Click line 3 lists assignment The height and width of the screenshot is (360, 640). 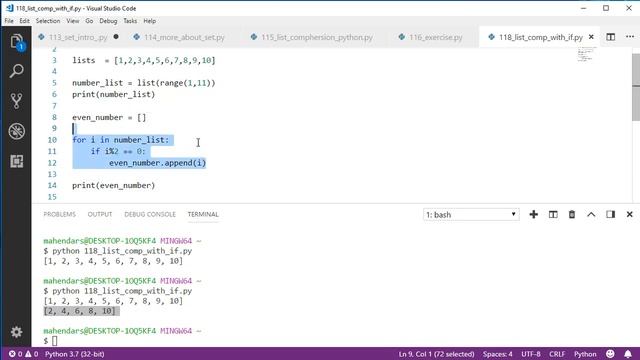click(144, 60)
